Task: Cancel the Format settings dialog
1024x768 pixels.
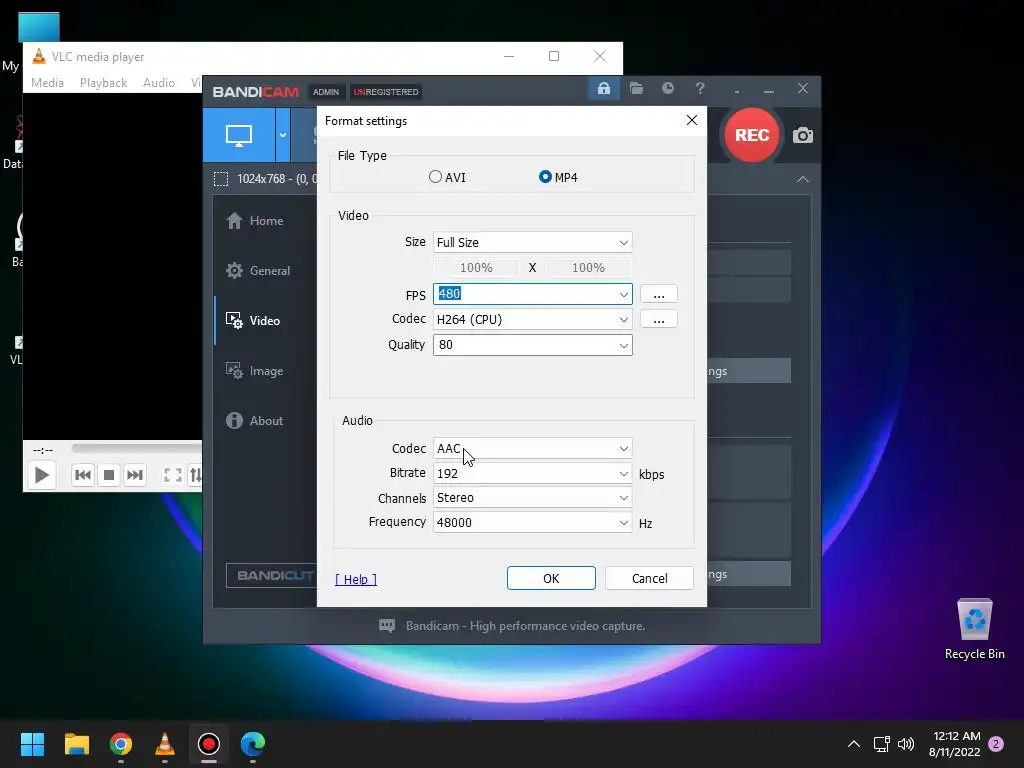Action: (649, 579)
